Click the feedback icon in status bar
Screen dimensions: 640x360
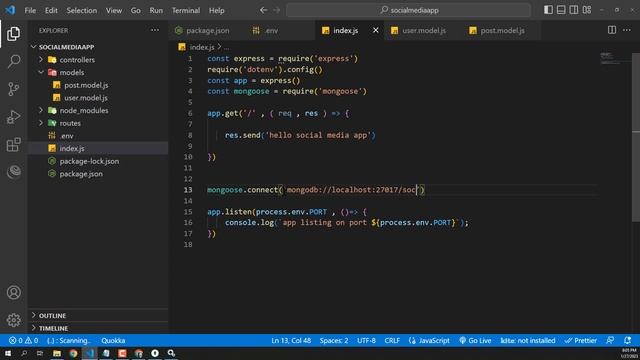click(610, 340)
